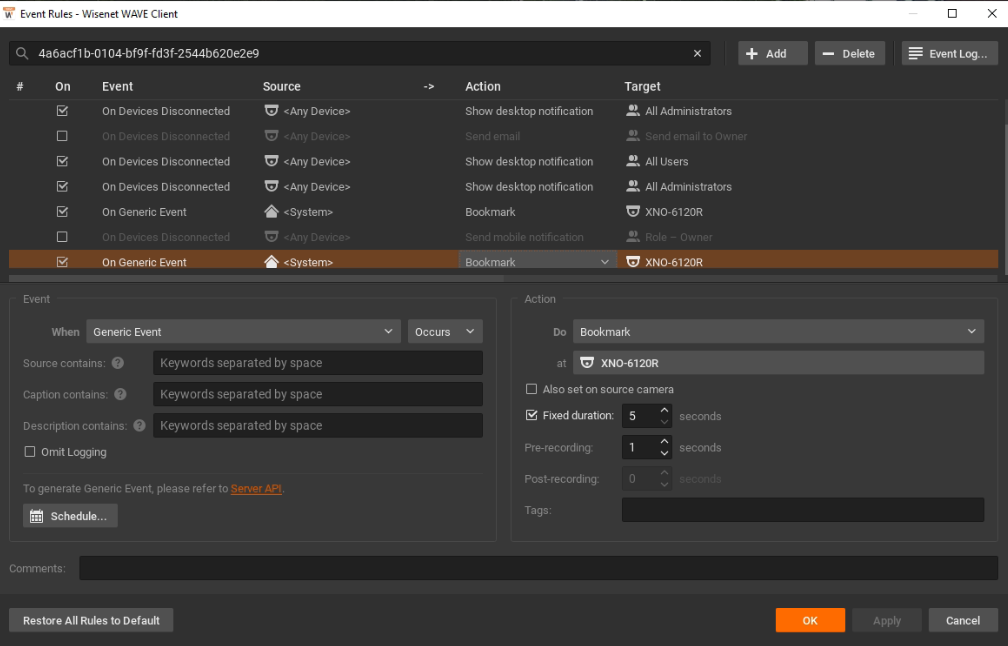Click the device icon in the All Users rule
Image resolution: width=1008 pixels, height=646 pixels.
coord(271,161)
